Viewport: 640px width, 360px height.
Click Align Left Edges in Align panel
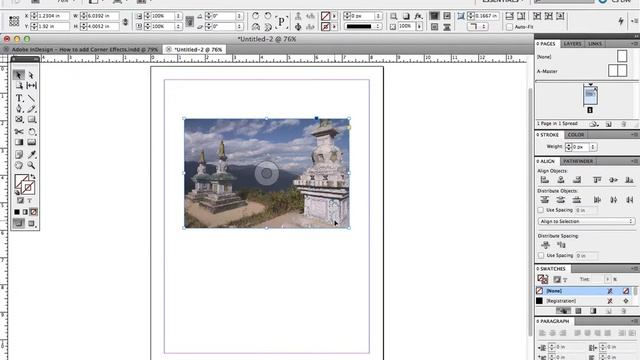pyautogui.click(x=545, y=180)
